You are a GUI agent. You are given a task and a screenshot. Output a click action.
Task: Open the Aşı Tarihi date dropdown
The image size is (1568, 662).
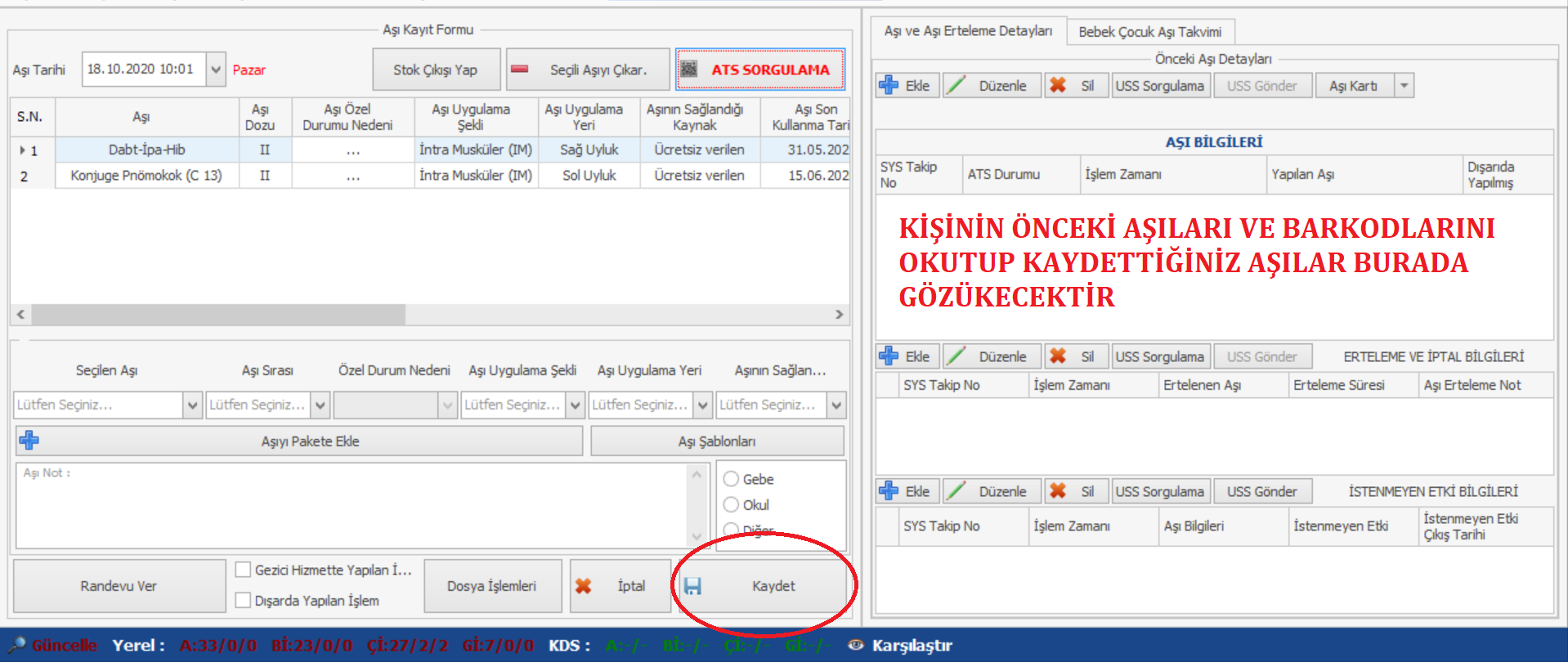pos(216,69)
